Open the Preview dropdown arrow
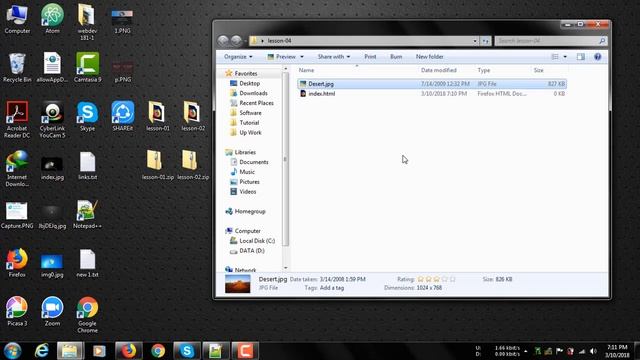Viewport: 640px width, 360px height. coord(302,57)
